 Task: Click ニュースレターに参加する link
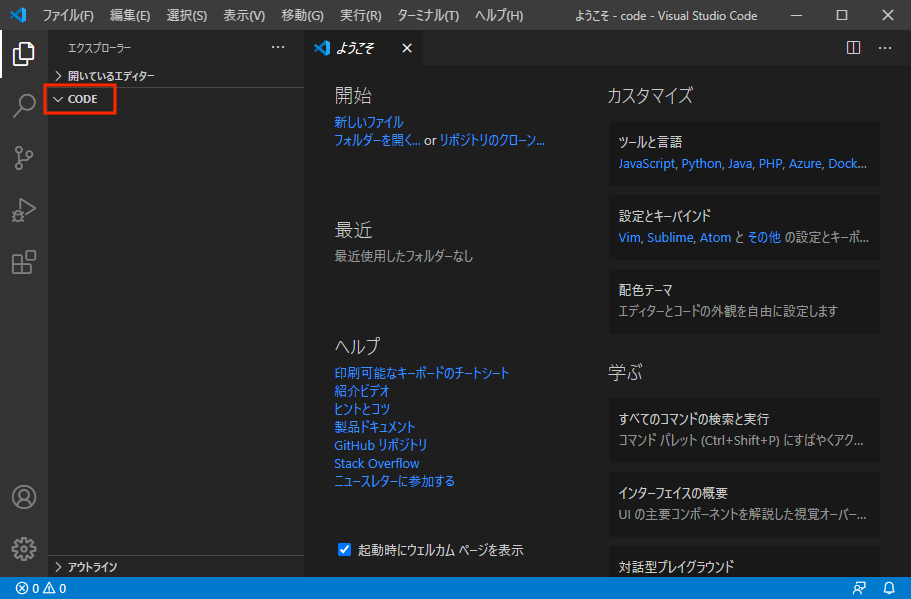click(x=394, y=481)
